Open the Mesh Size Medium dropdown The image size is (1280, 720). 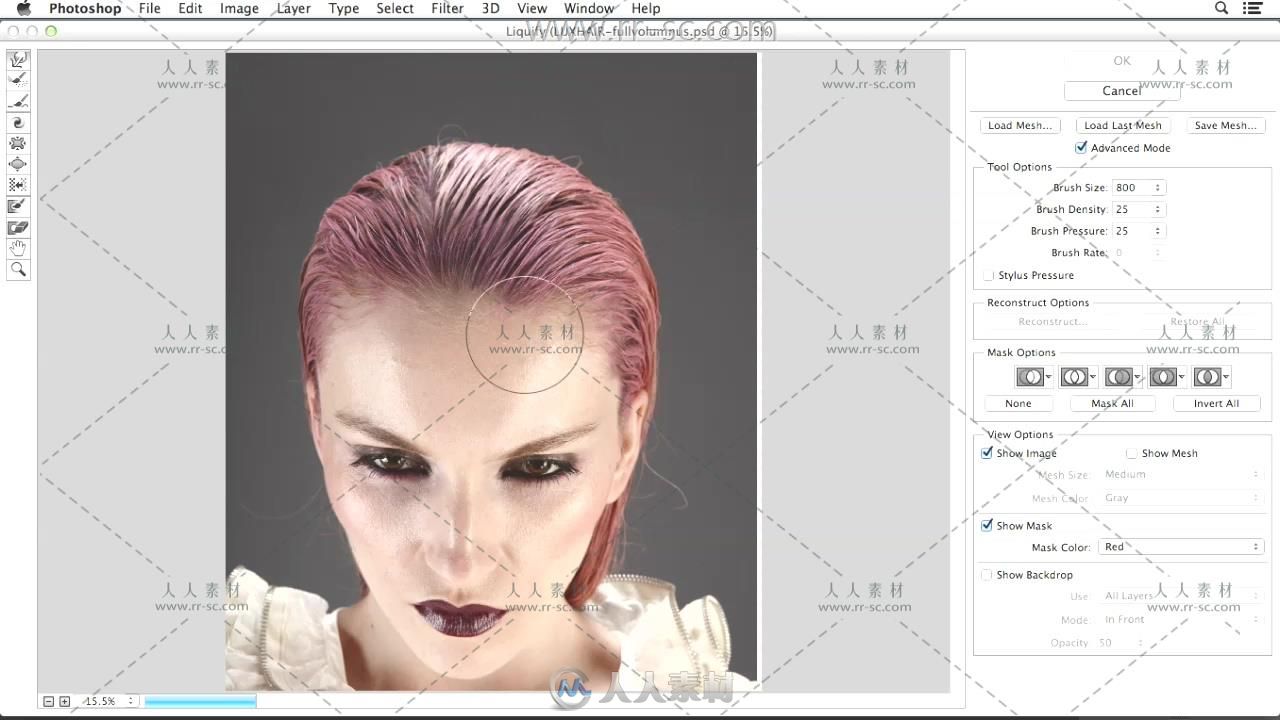1181,474
